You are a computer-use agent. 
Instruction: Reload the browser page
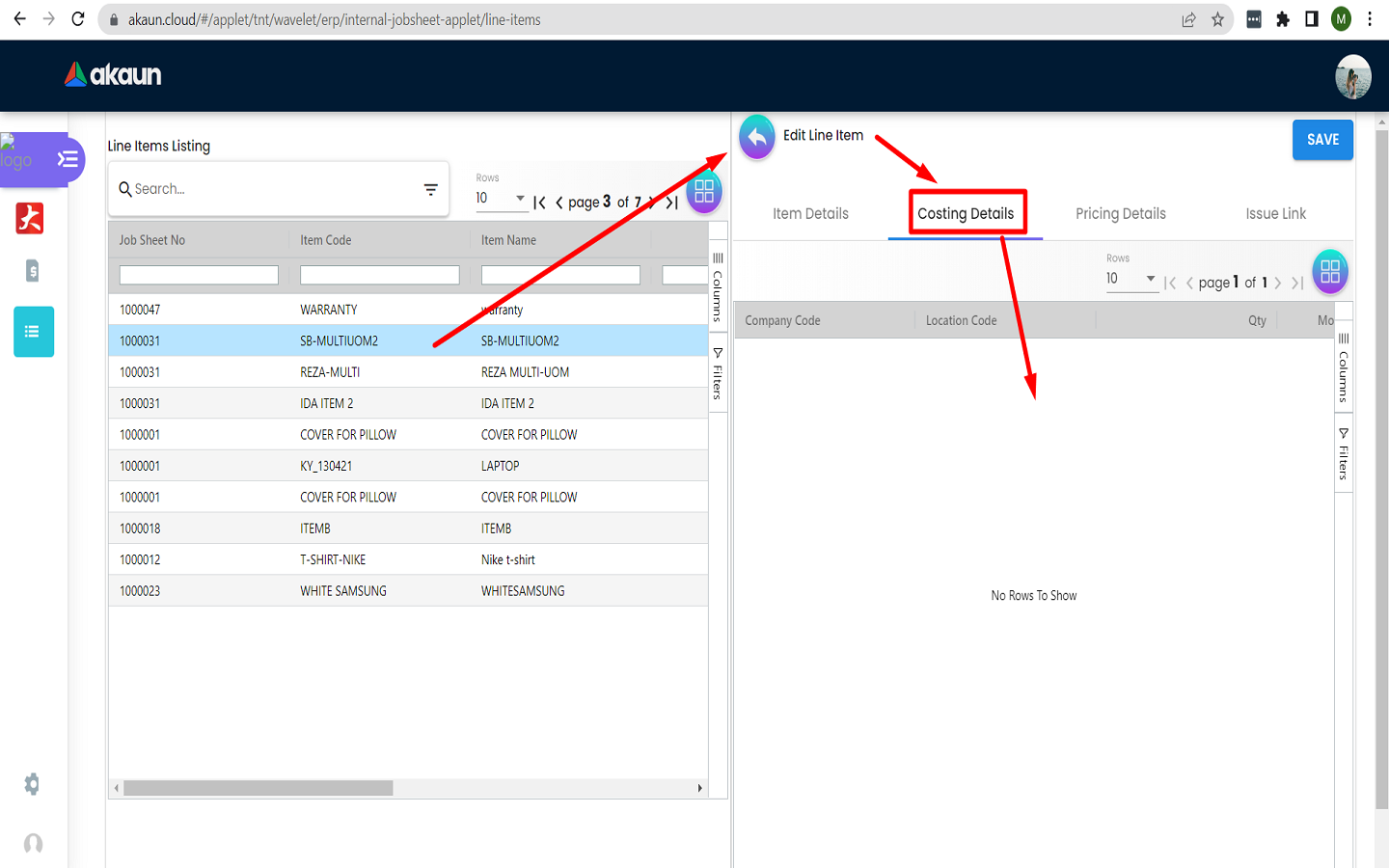[78, 19]
